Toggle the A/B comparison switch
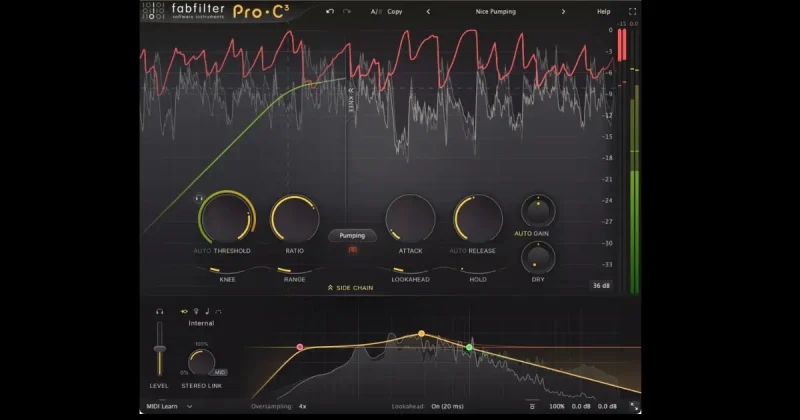 pos(376,11)
